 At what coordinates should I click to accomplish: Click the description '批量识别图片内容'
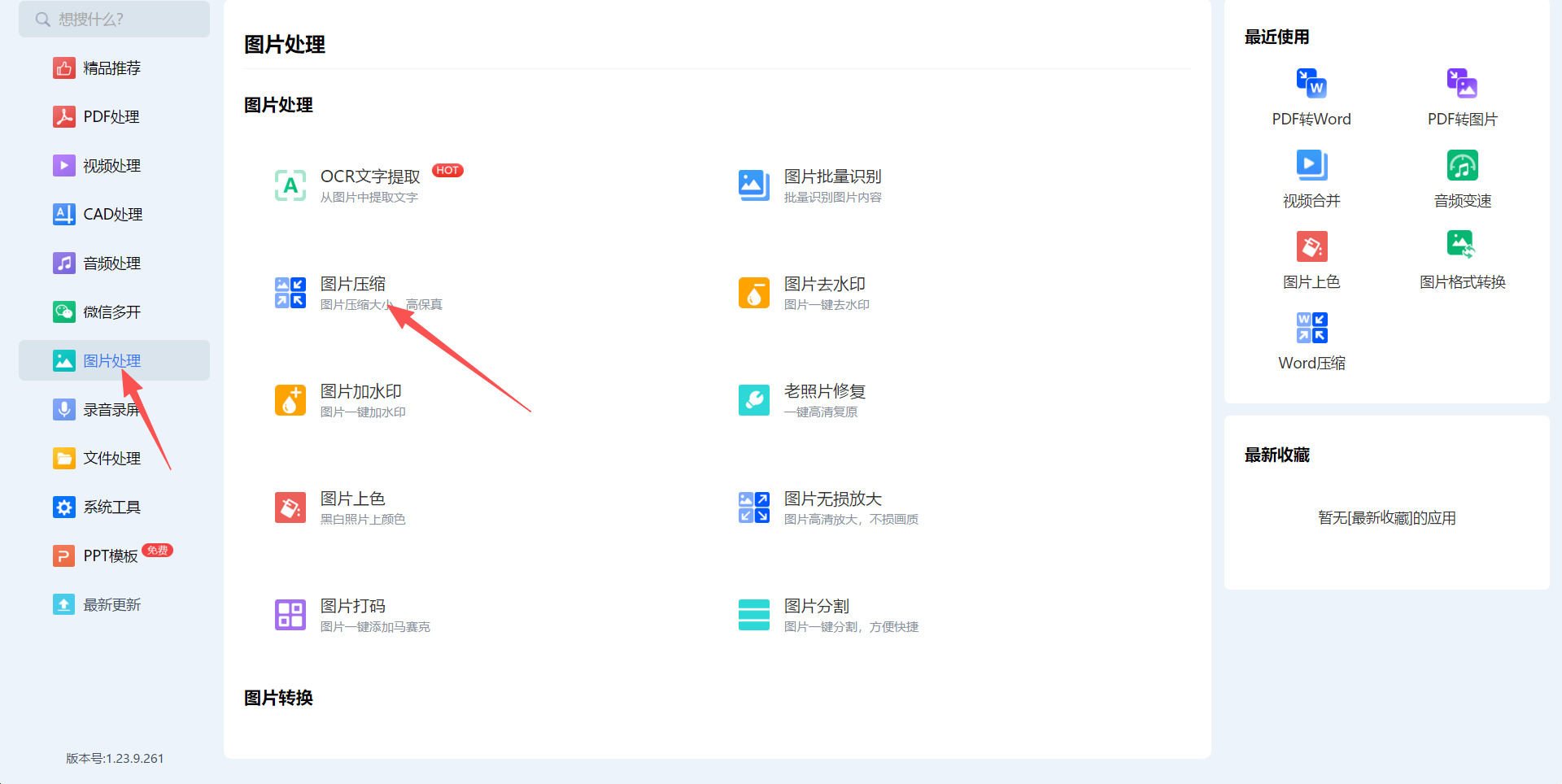(833, 198)
